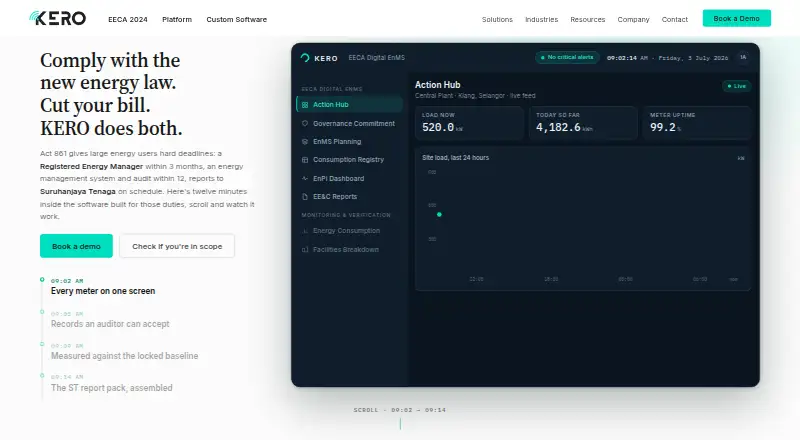Viewport: 800px width, 440px height.
Task: Open the Industries navigation link
Action: click(x=541, y=19)
